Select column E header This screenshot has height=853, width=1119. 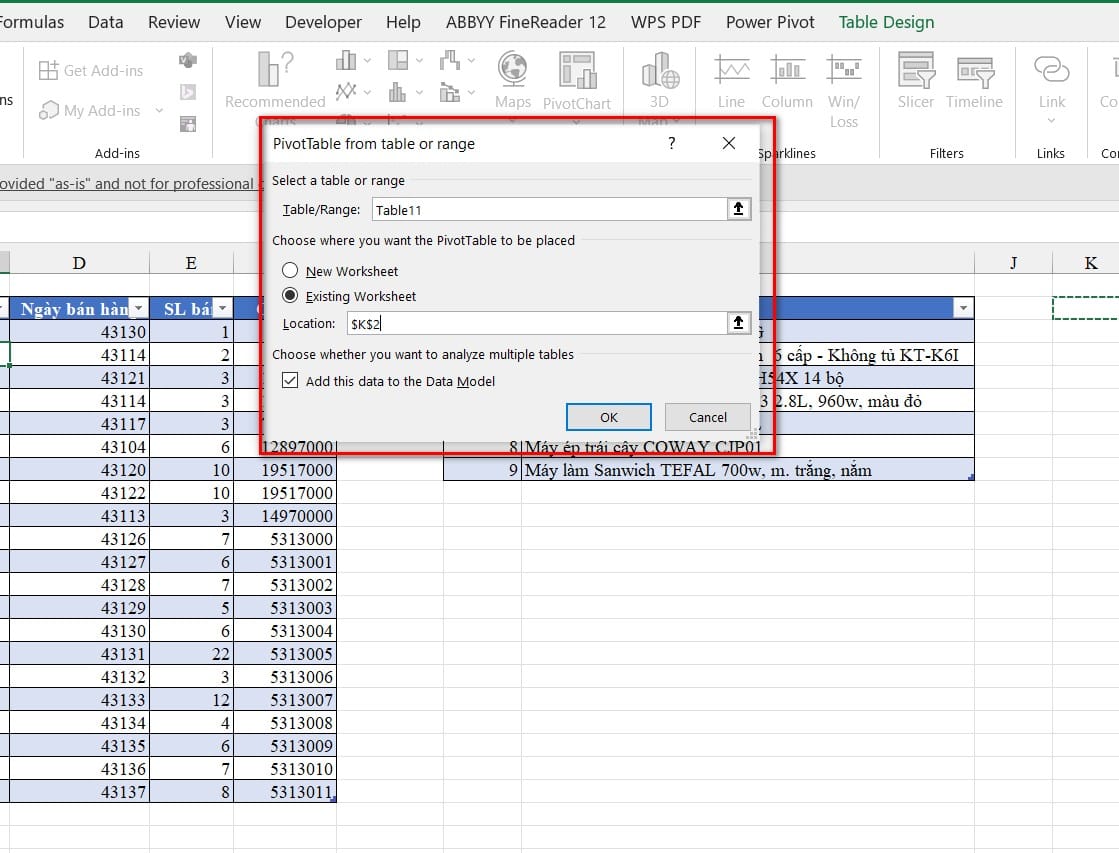pos(191,263)
